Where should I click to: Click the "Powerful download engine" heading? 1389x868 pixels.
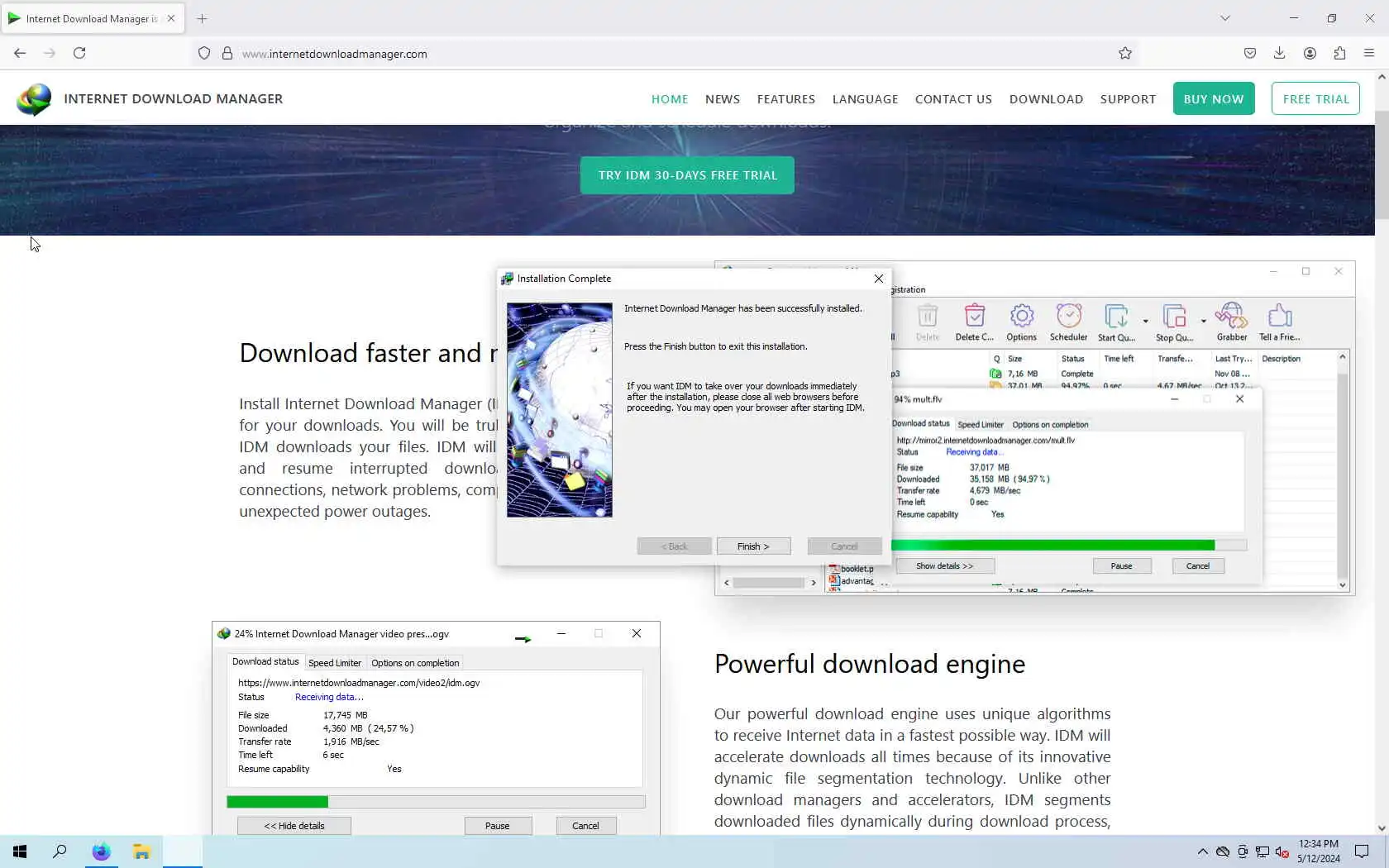[870, 664]
